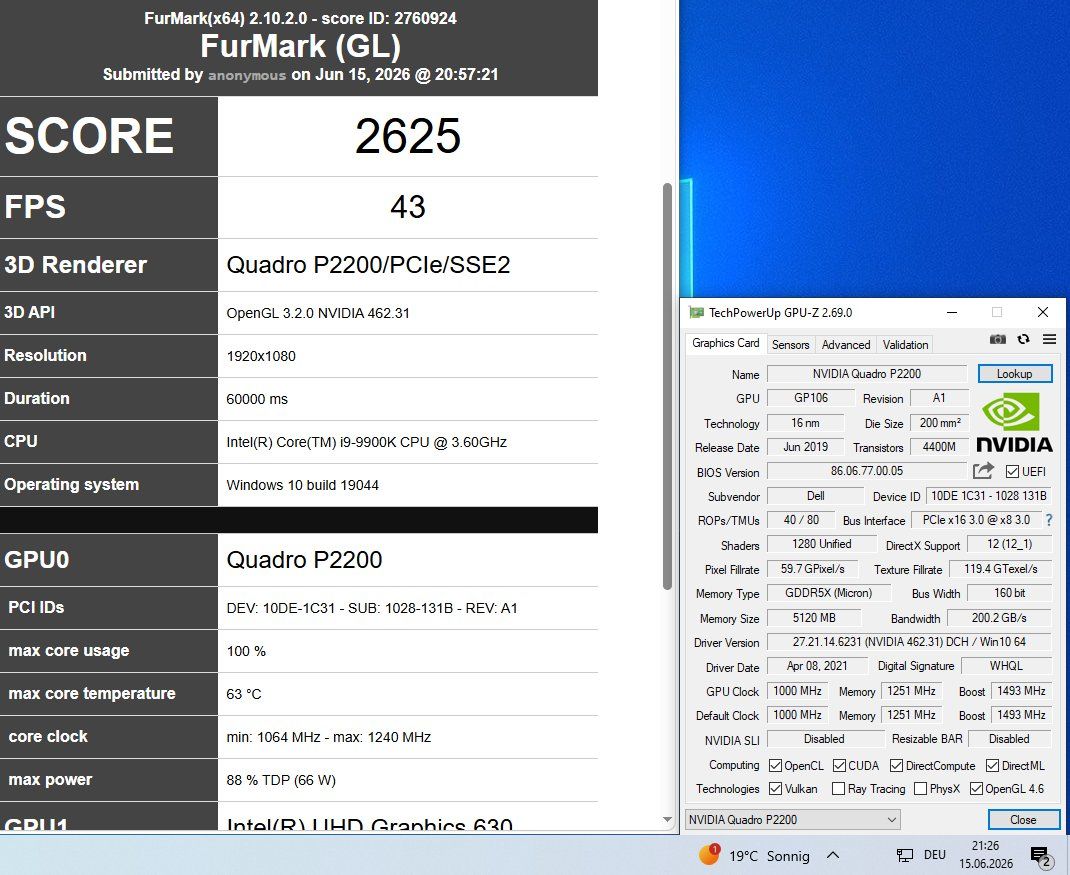Click the FPS value 43
Screen dimensions: 1070x875
[x=408, y=207]
